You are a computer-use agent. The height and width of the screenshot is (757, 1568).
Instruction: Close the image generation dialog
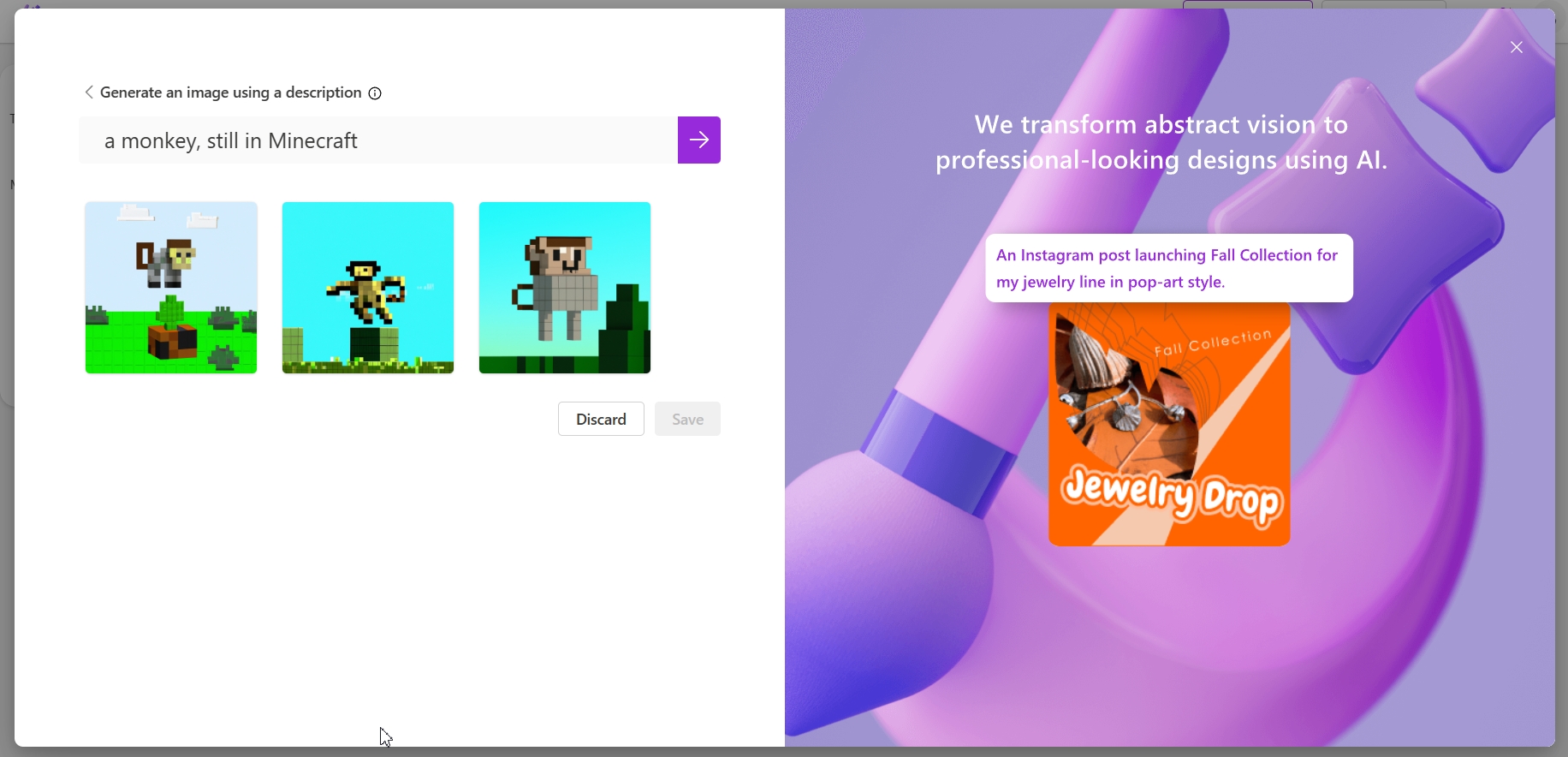point(1517,48)
